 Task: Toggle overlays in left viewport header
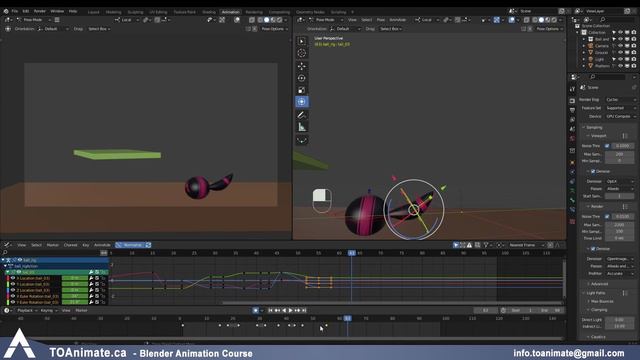[237, 20]
